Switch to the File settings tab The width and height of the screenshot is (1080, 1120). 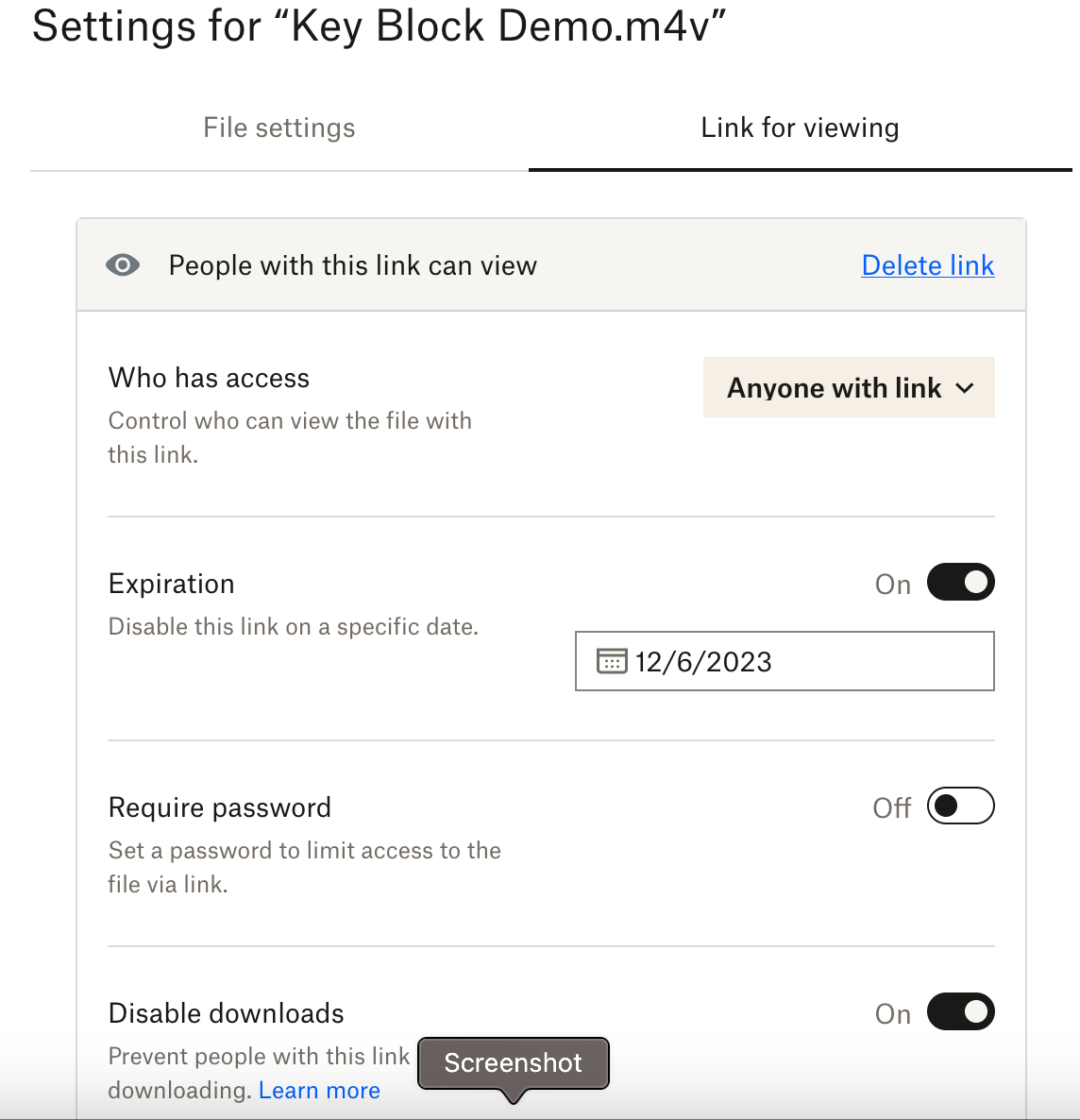[x=279, y=128]
